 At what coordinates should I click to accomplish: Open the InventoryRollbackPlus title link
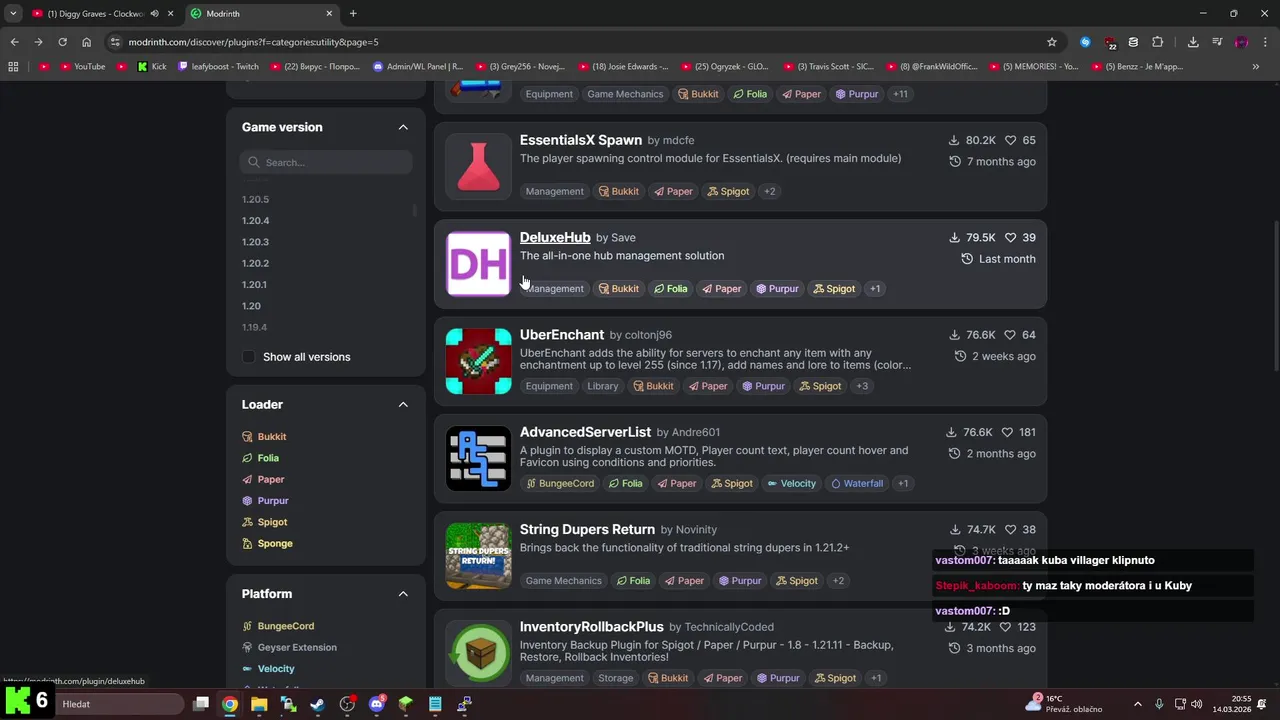pyautogui.click(x=592, y=627)
